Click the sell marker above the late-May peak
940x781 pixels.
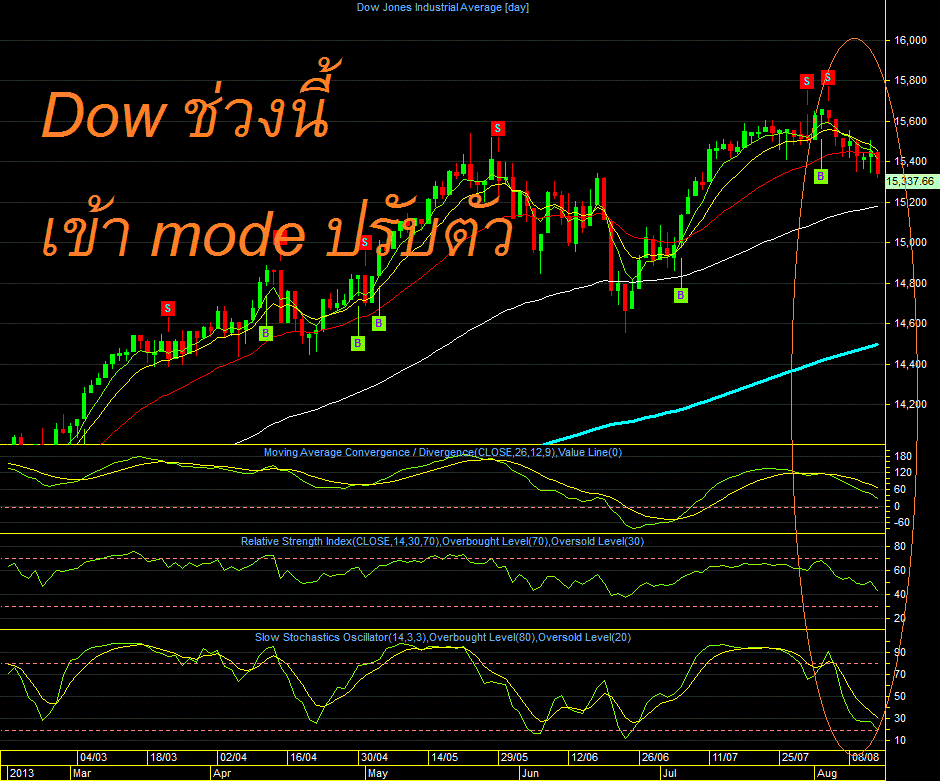(497, 128)
